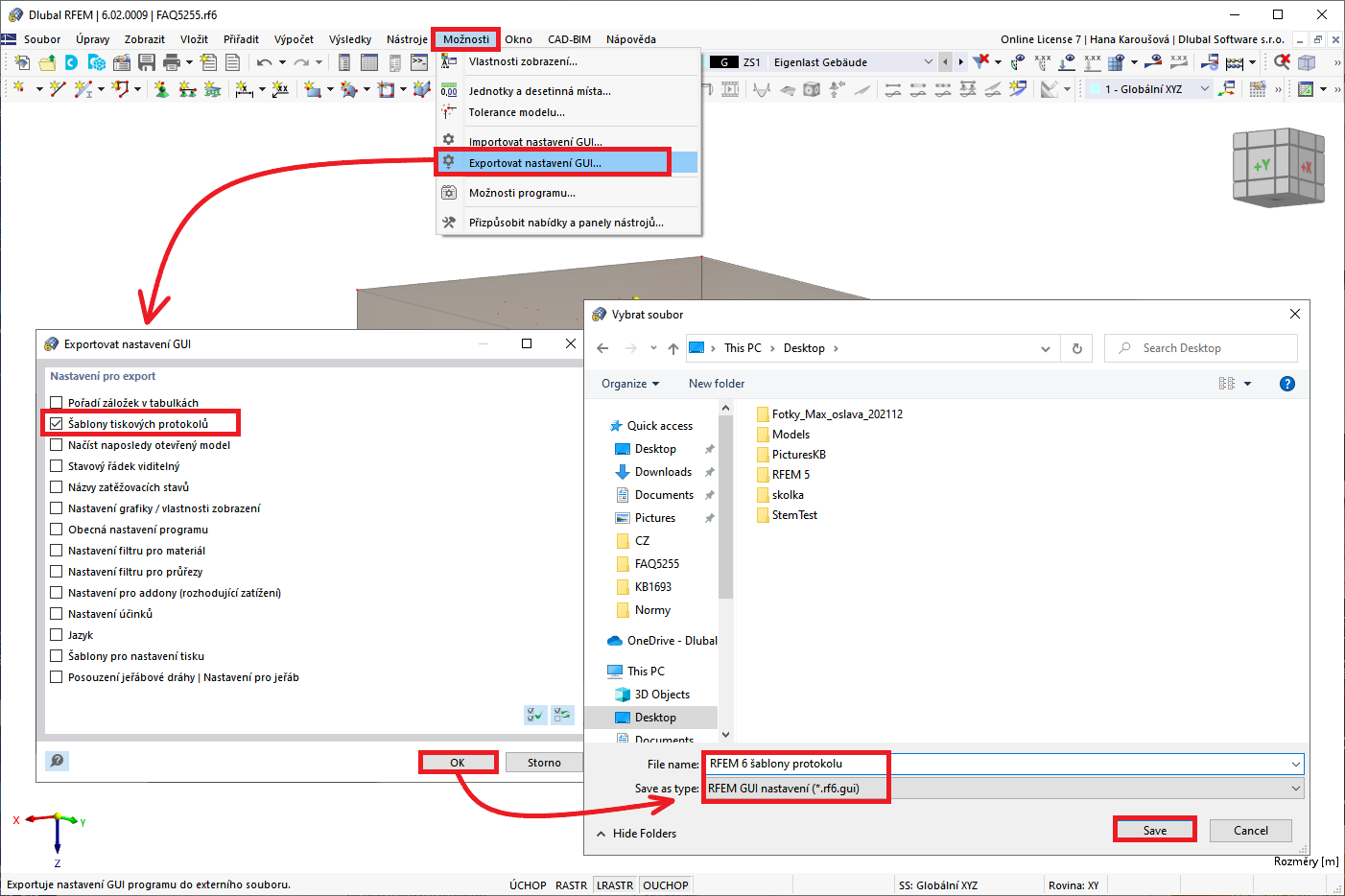
Task: Select 'Exportovat nastavení GUI...' menu entry
Action: point(568,163)
